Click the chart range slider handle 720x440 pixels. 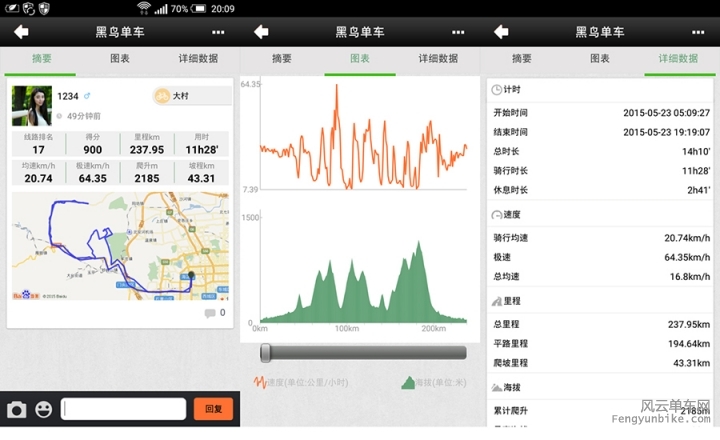(x=267, y=352)
